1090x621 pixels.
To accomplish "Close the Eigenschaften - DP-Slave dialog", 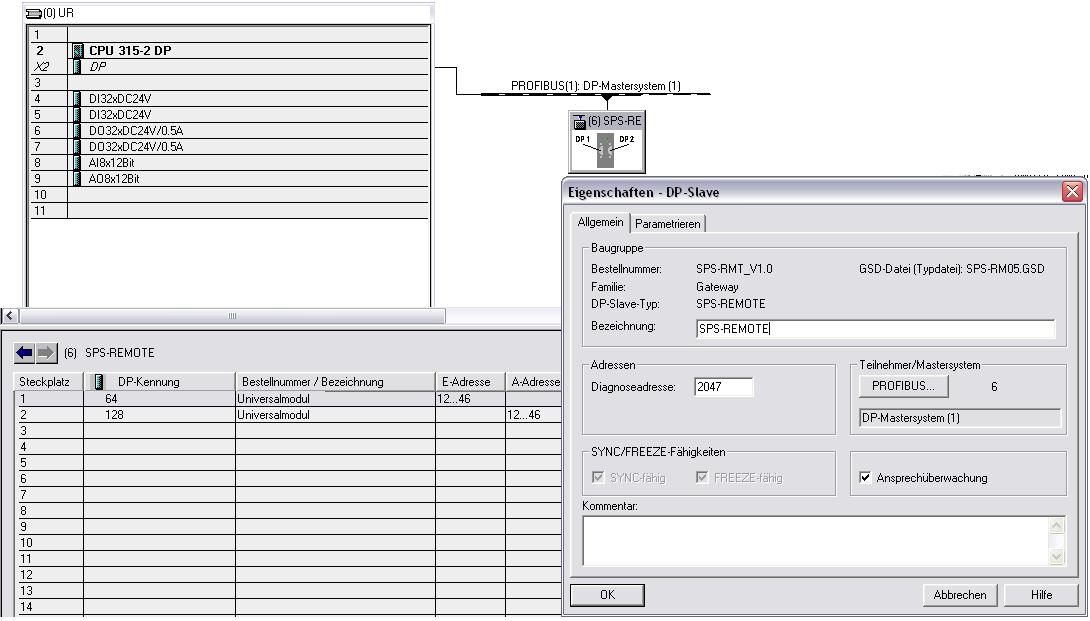I will pyautogui.click(x=1073, y=192).
